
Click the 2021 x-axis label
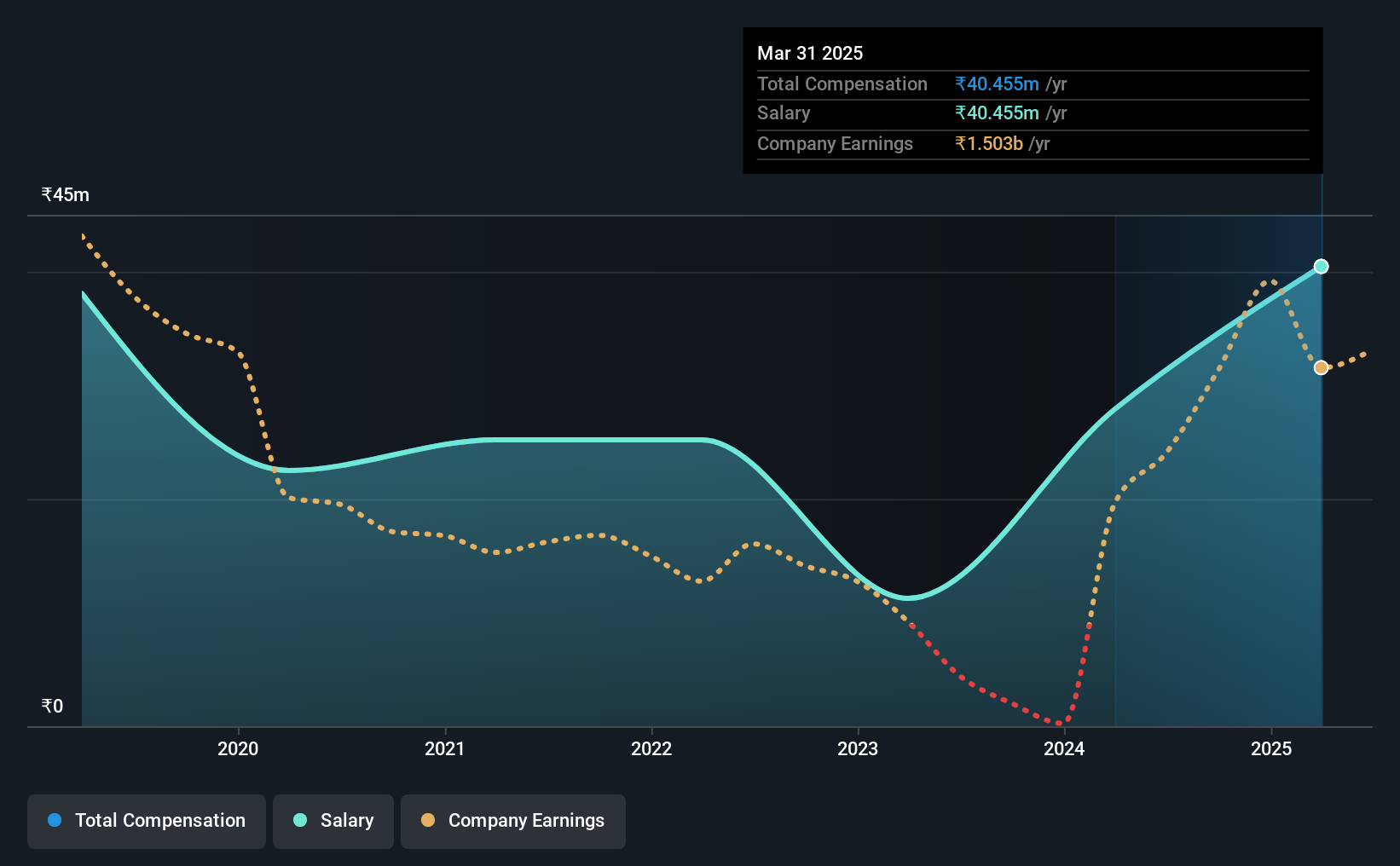(445, 748)
